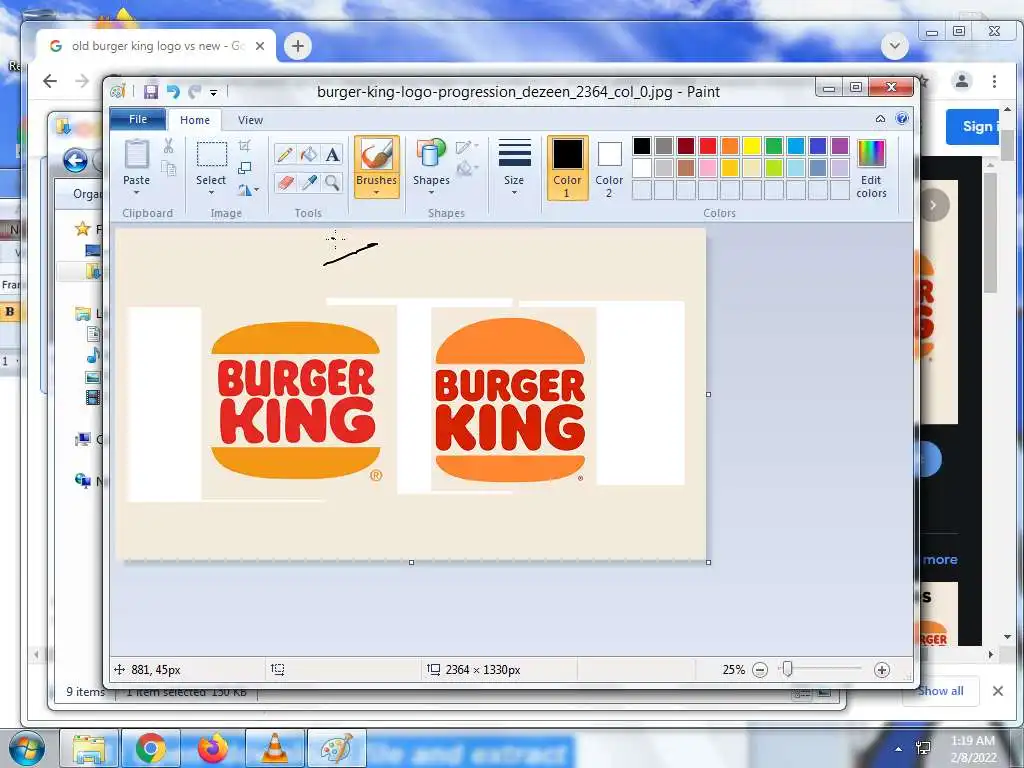Viewport: 1024px width, 768px height.
Task: Click the Resize icon in Image group
Action: click(245, 168)
